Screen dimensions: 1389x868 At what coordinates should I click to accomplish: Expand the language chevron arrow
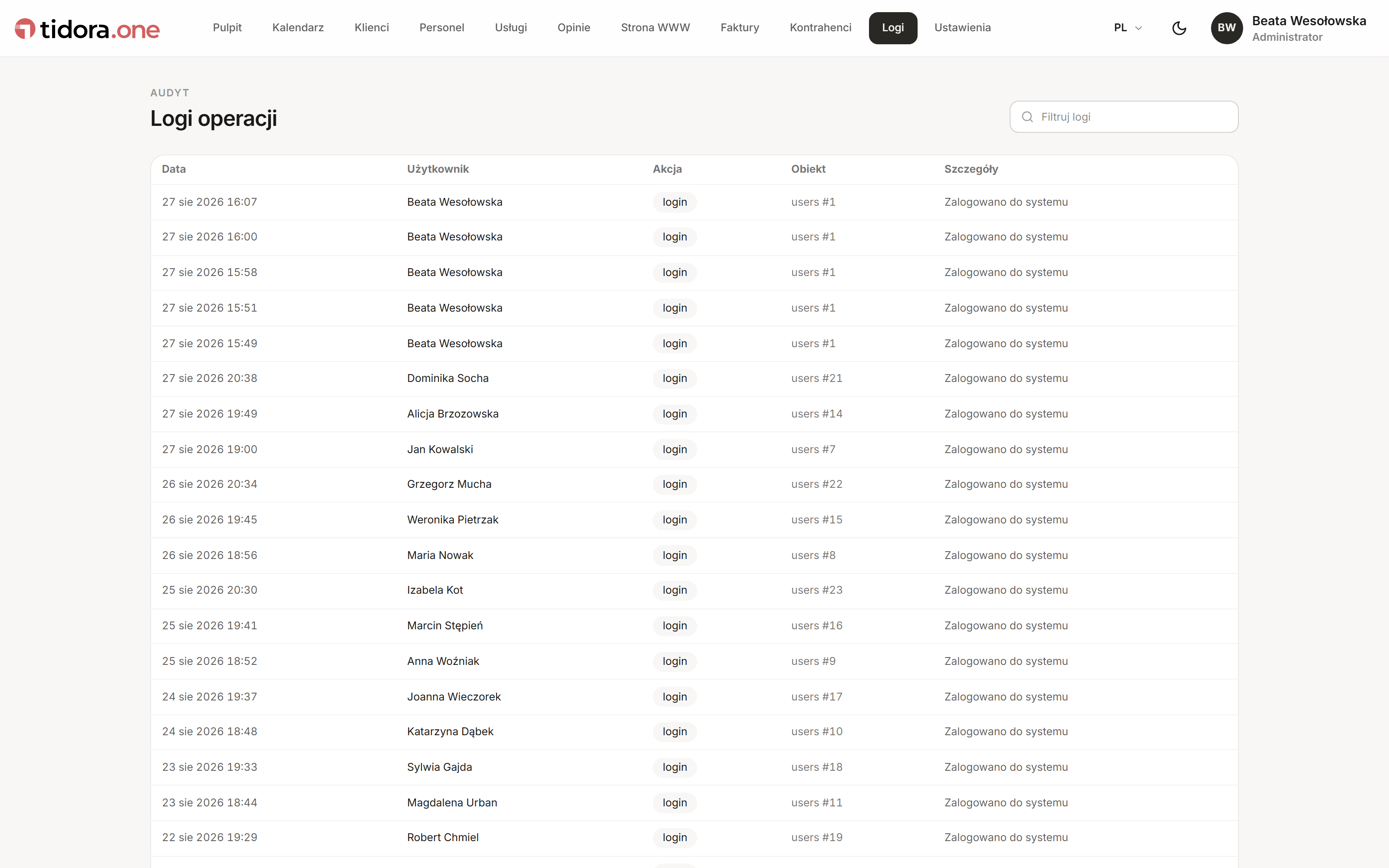coord(1139,28)
